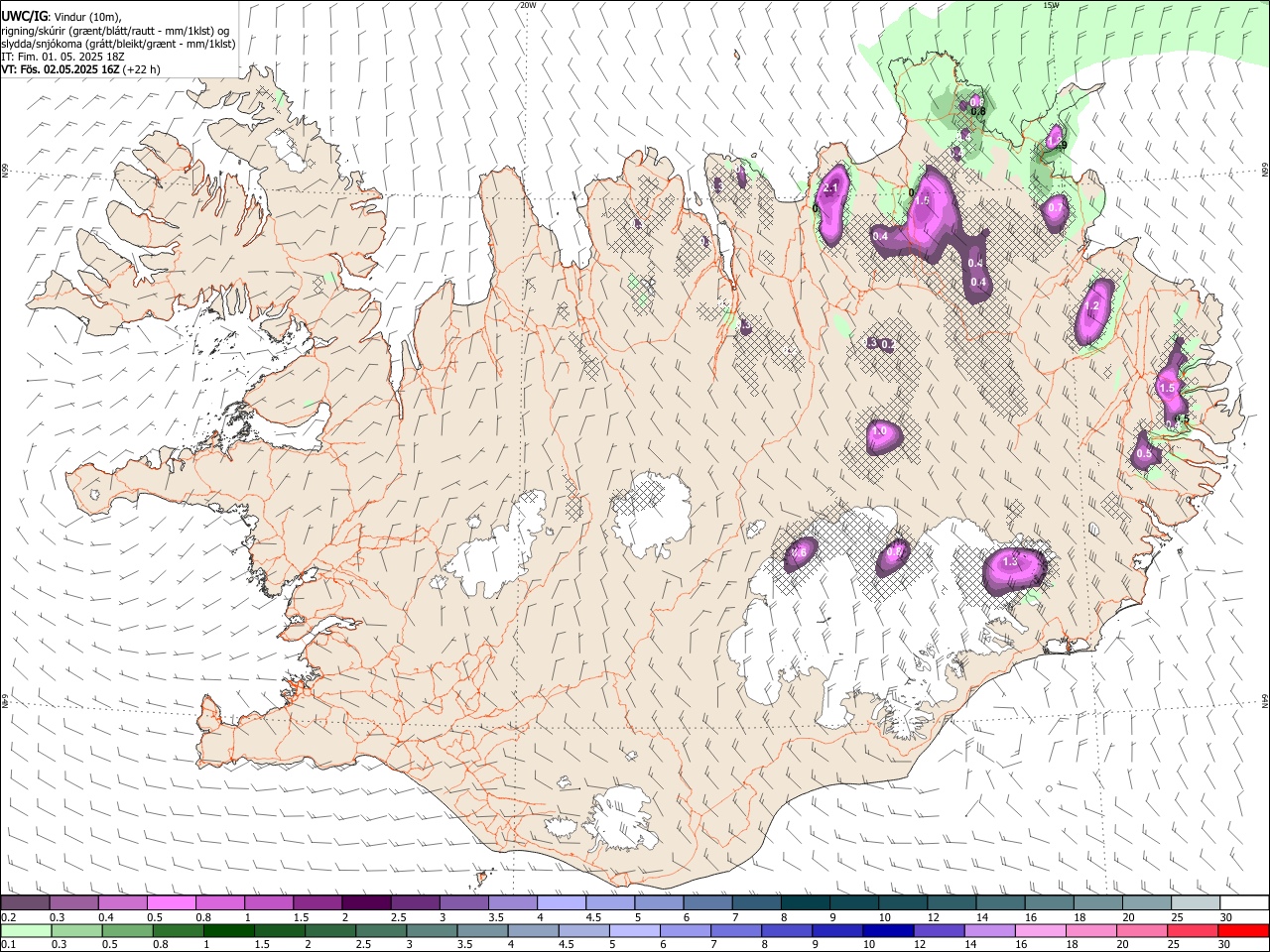The height and width of the screenshot is (952, 1270).
Task: Select the darkest green lower legend swatch
Action: [228, 931]
